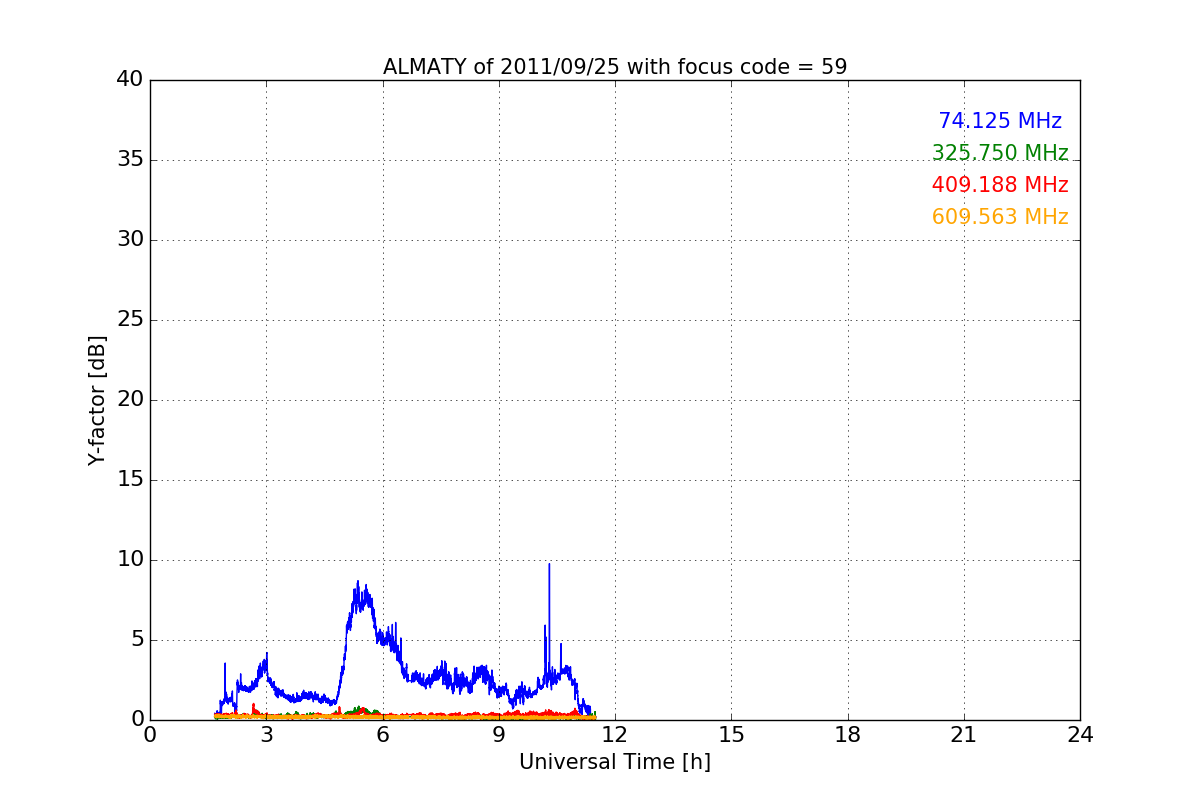The height and width of the screenshot is (800, 1200).
Task: Click y-axis tick value 15
Action: coord(130,480)
